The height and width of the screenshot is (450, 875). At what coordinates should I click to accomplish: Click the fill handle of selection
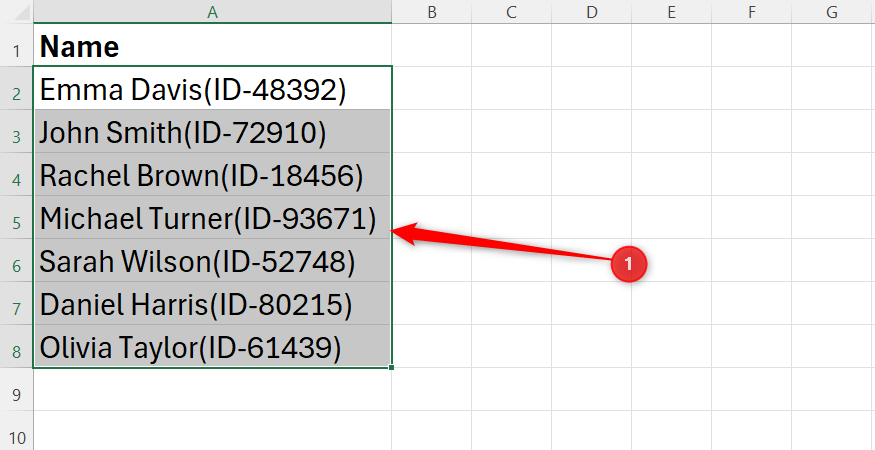392,367
